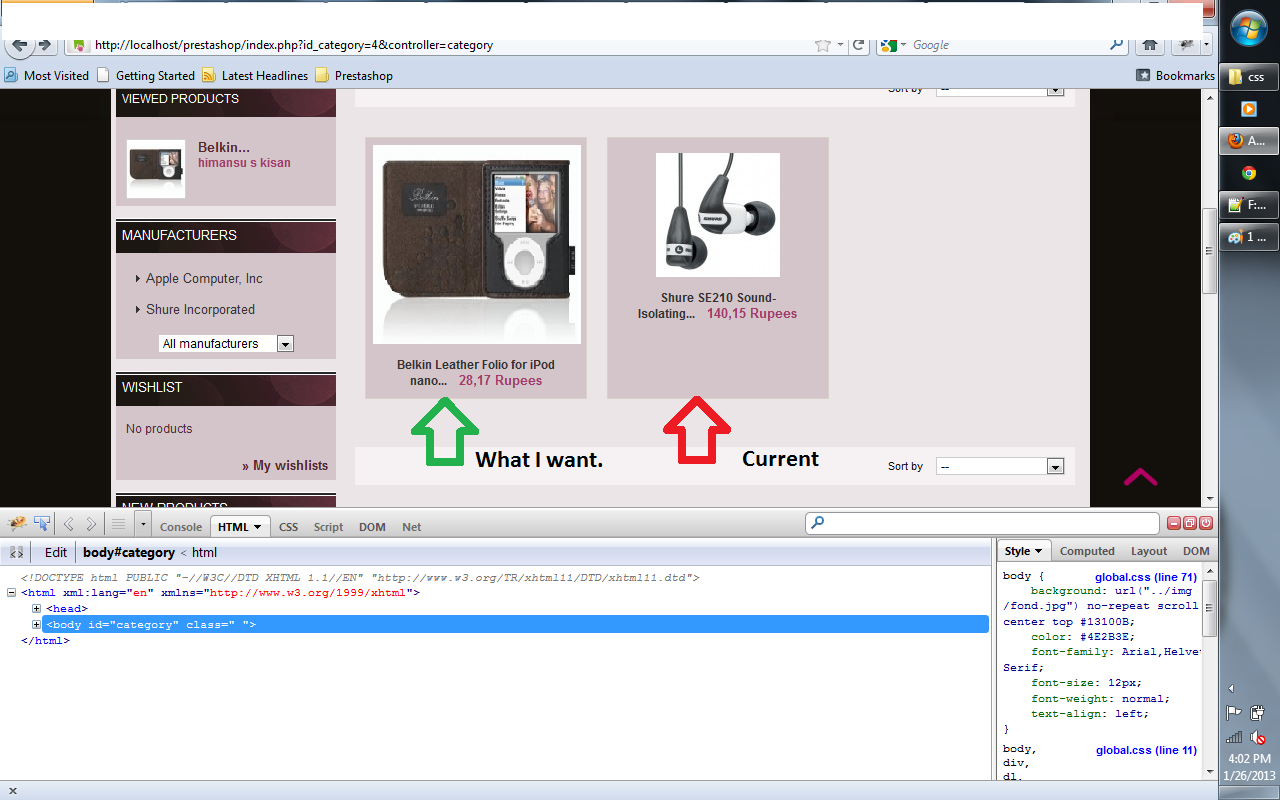Reload the current page
Viewport: 1280px width, 800px height.
click(858, 45)
